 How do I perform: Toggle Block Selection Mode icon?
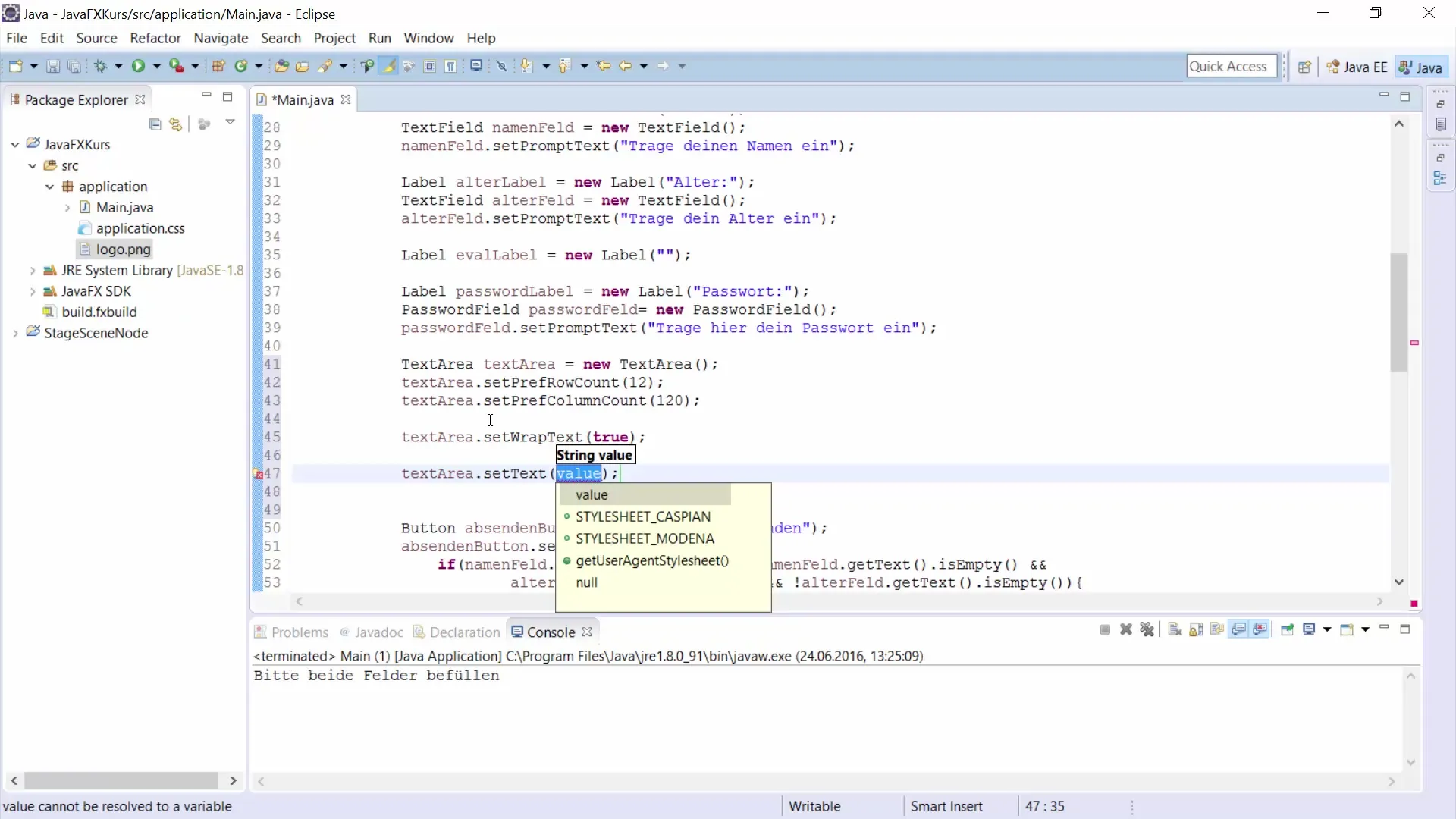point(430,66)
